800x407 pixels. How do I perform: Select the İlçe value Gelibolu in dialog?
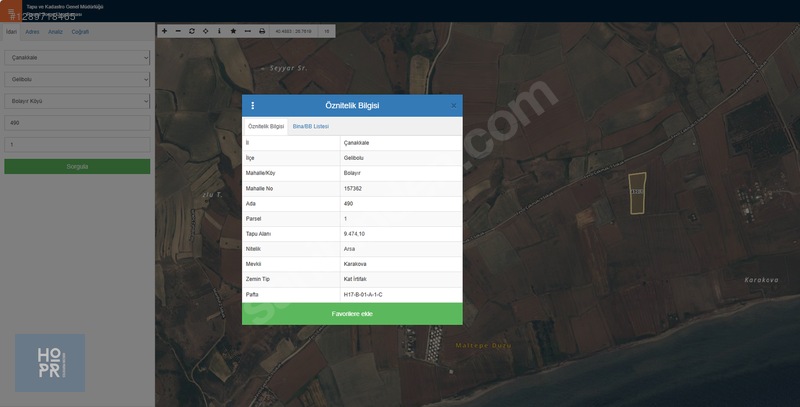pos(354,158)
